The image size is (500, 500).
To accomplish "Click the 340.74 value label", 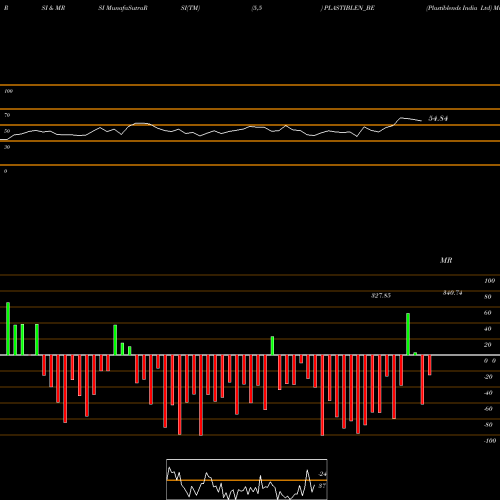I will (452, 293).
